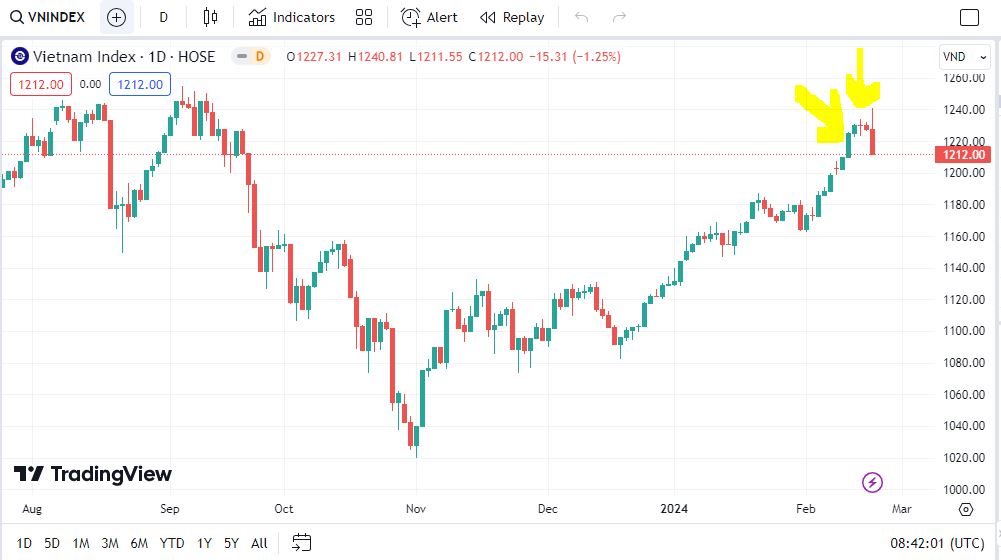Select the 1M date range
Screen dimensions: 1001x560
81,543
